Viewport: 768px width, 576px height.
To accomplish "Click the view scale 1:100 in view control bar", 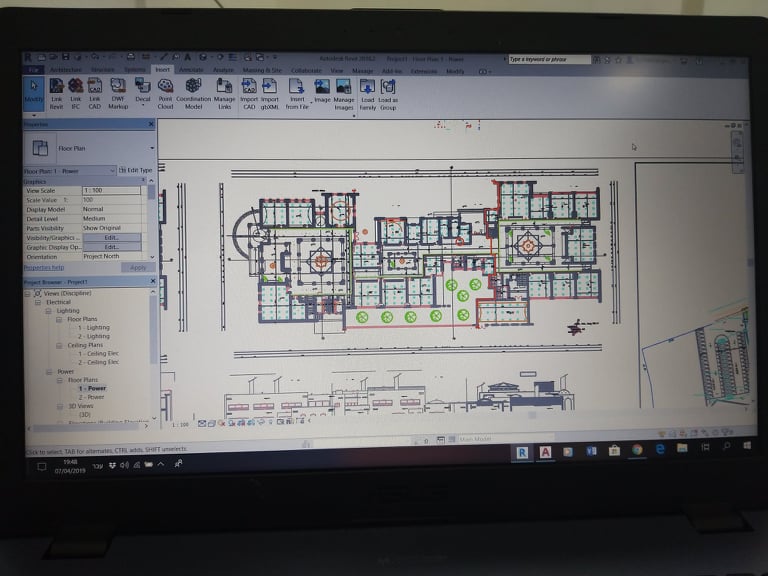I will tap(180, 424).
